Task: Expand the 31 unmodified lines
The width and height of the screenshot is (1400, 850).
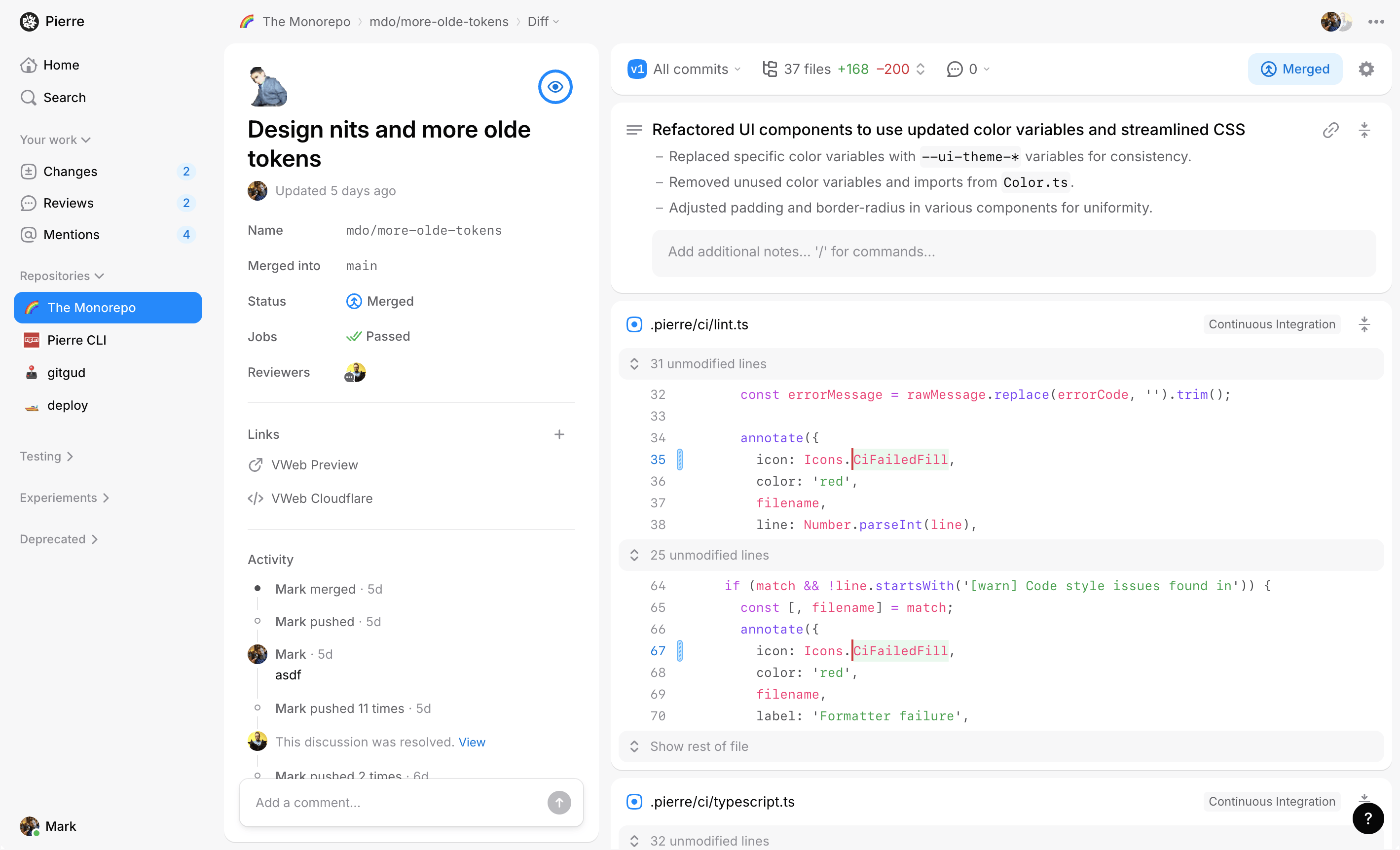Action: tap(708, 364)
